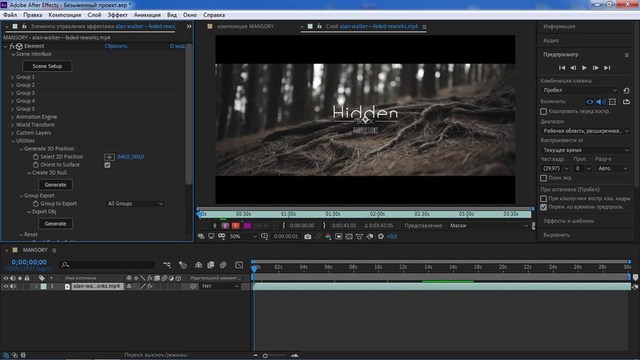
Task: Toggle motion blur icon in timeline
Action: click(x=223, y=265)
